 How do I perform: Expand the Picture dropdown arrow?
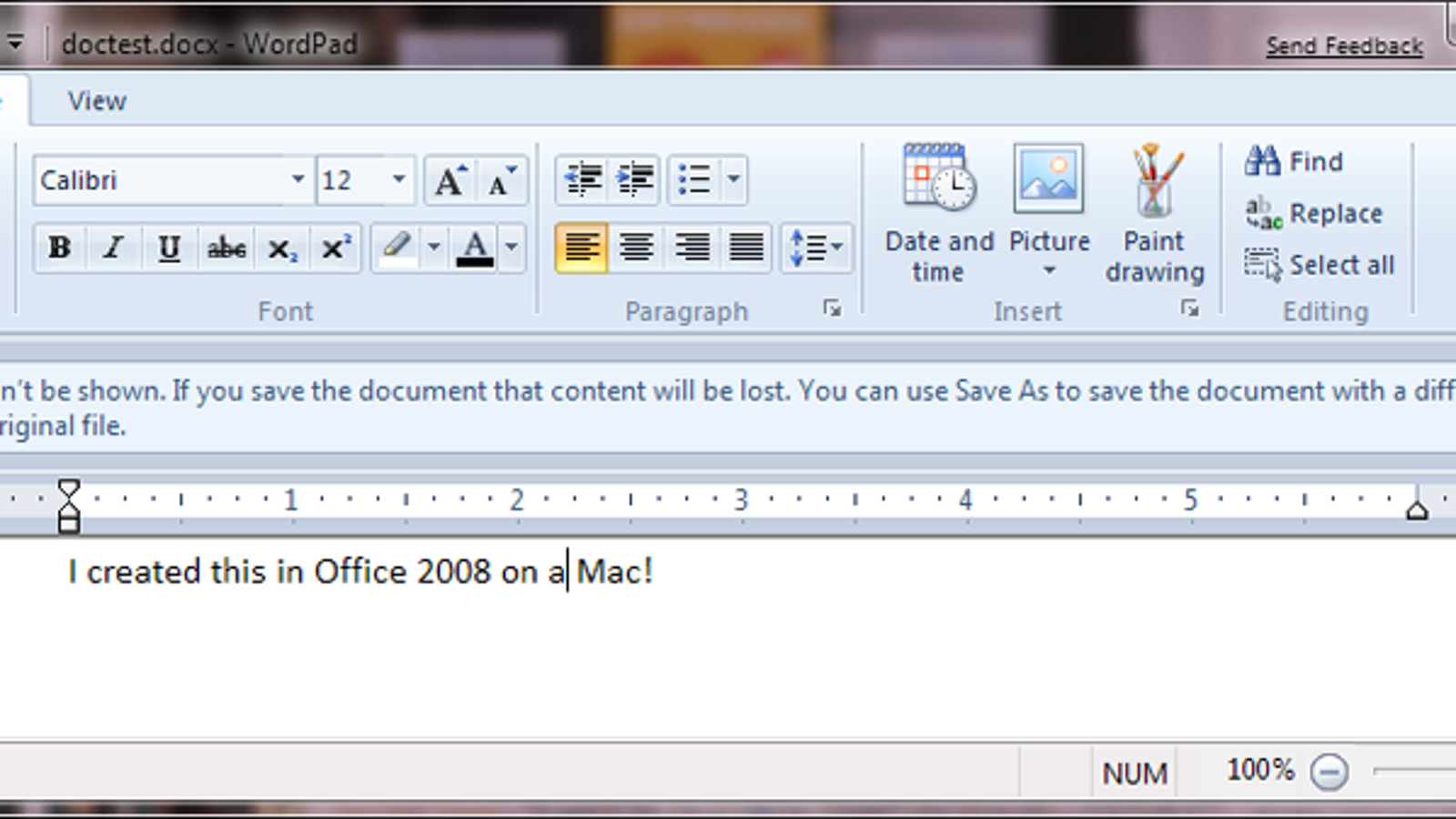1049,270
